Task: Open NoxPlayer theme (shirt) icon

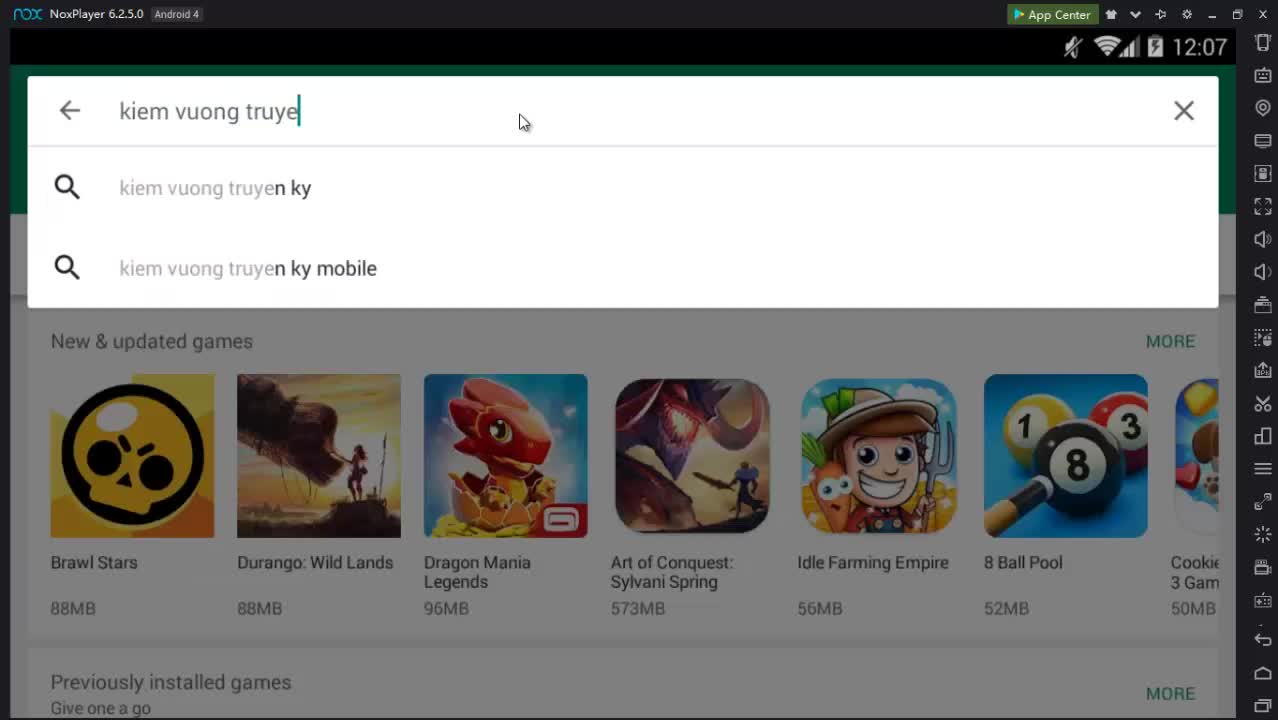Action: [1111, 14]
